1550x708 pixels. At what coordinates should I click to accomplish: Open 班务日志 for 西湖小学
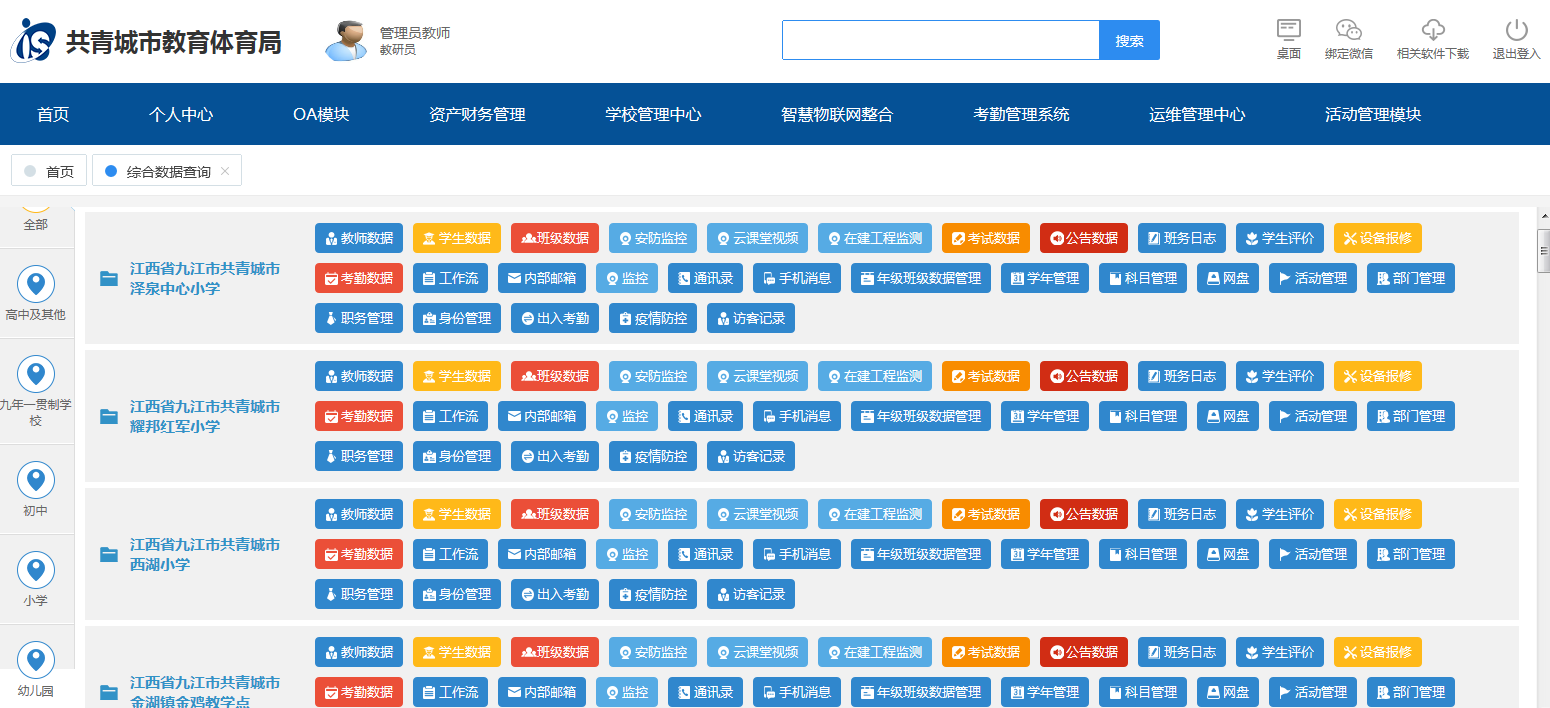pyautogui.click(x=1182, y=514)
